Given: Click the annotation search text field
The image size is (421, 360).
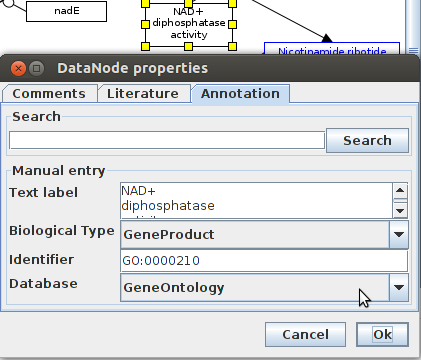Looking at the screenshot, I should tap(167, 140).
